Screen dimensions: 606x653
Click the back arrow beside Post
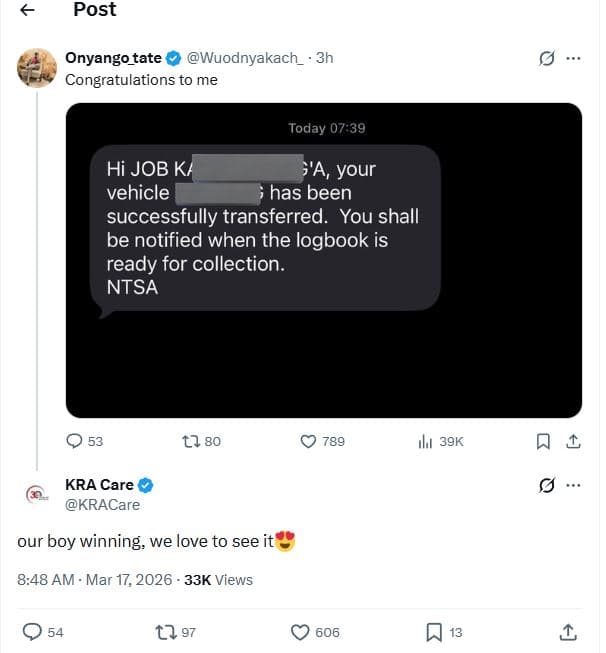[28, 10]
